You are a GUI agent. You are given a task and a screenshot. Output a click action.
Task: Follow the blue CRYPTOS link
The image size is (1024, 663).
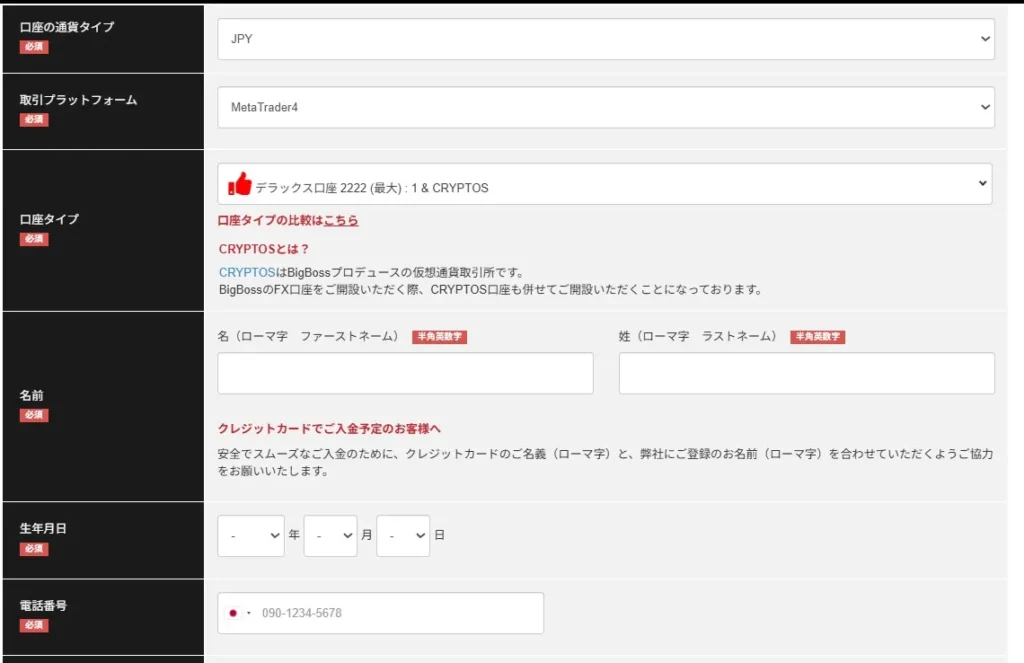(x=247, y=272)
